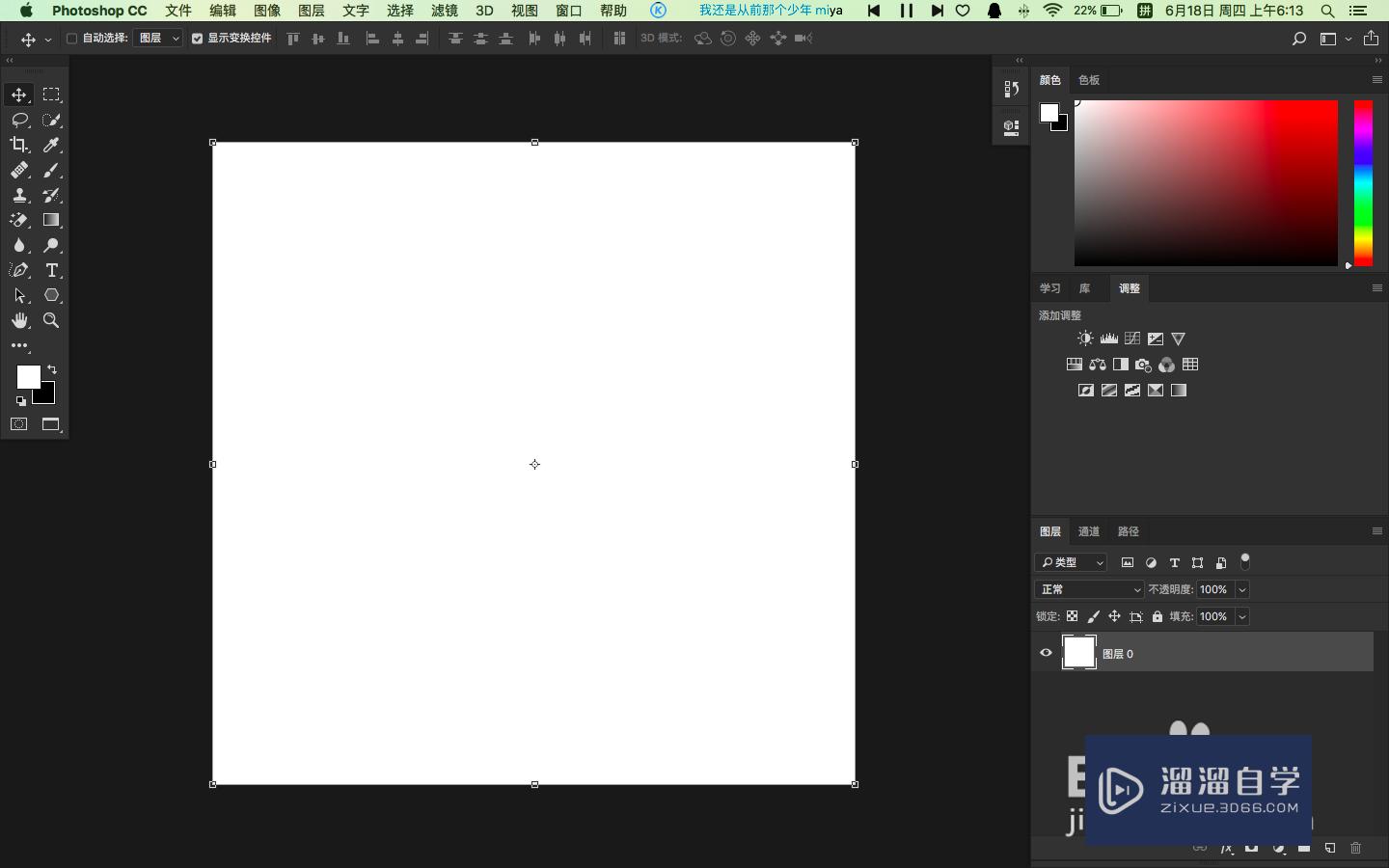Image resolution: width=1389 pixels, height=868 pixels.
Task: Select the Zoom tool
Action: [x=51, y=320]
